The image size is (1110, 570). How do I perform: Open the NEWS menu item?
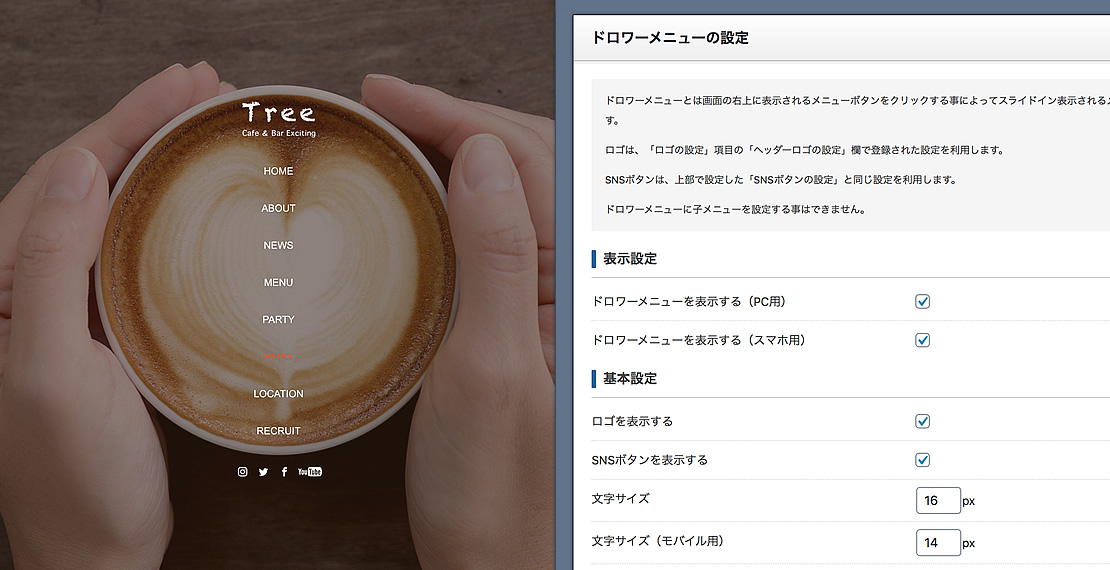(278, 245)
